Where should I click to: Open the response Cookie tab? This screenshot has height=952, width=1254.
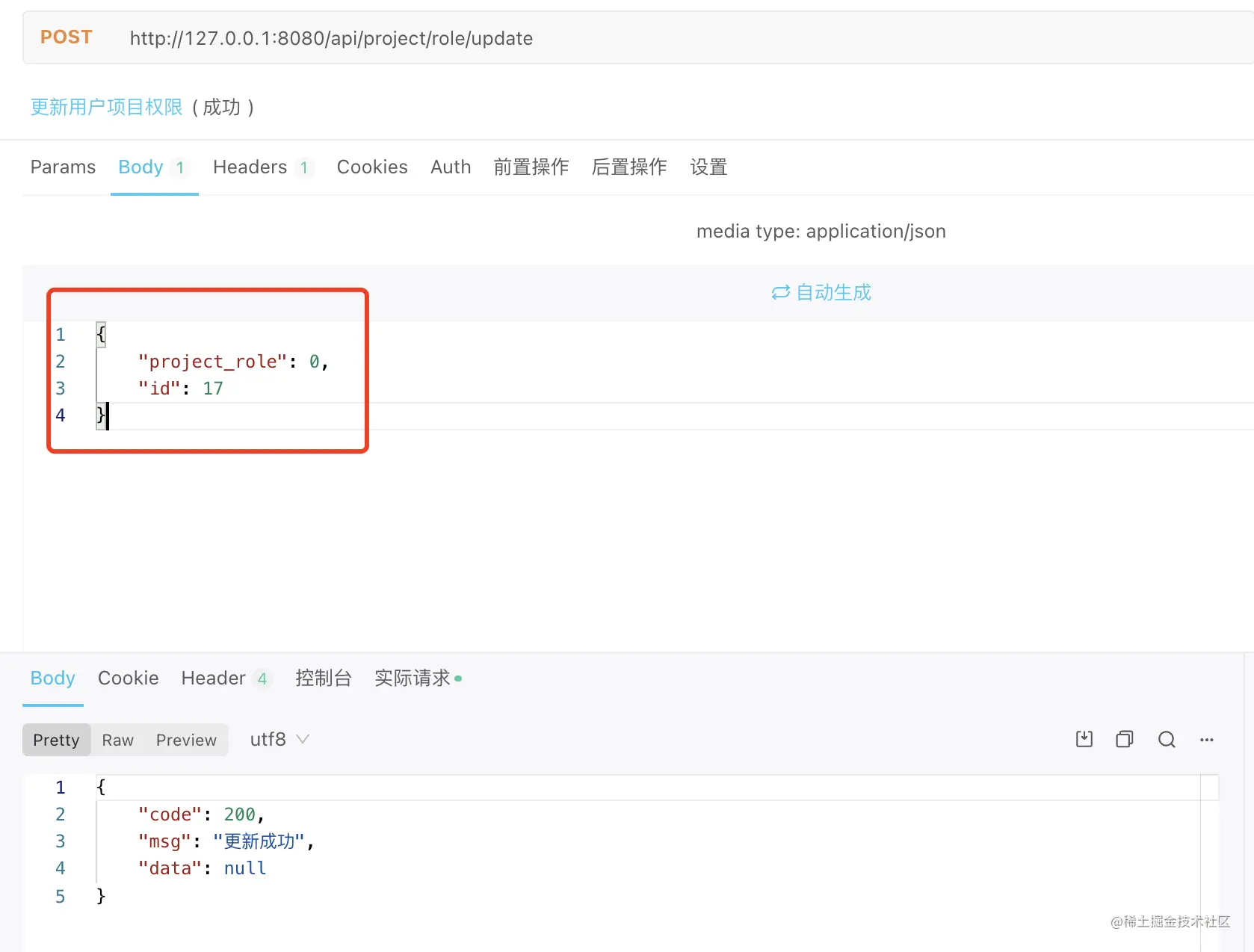click(x=128, y=678)
